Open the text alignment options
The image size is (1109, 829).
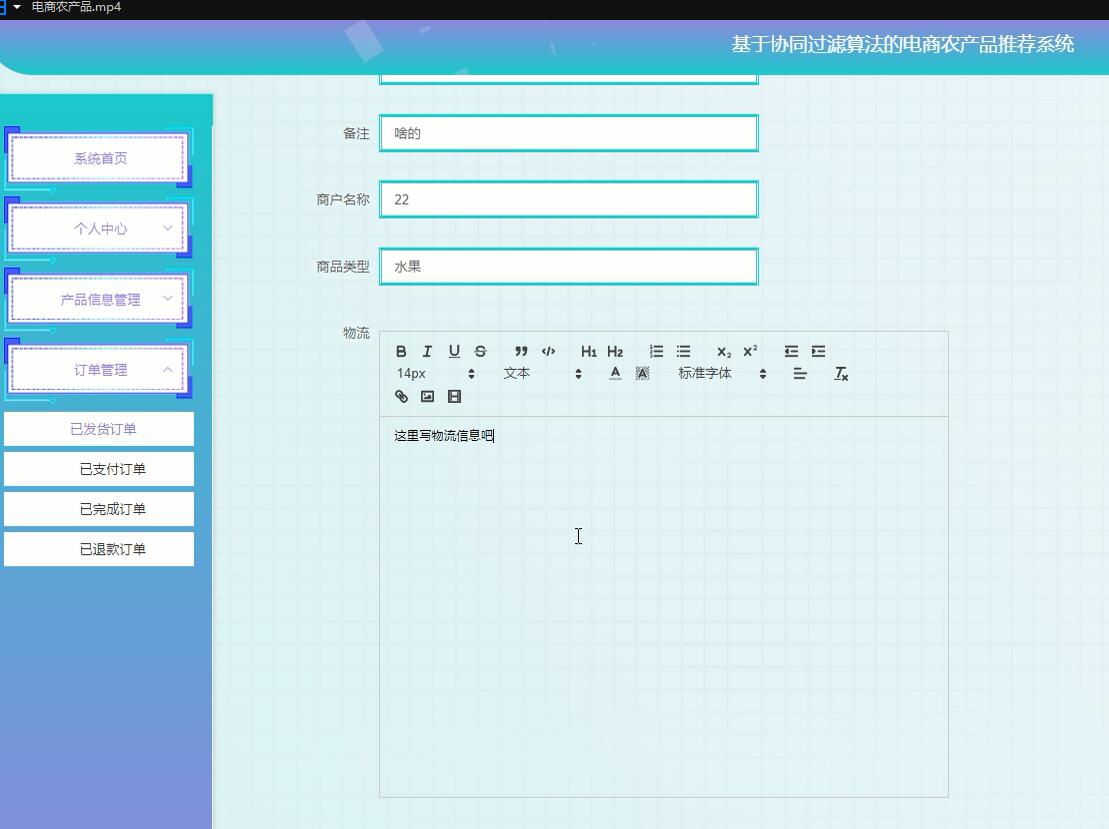[800, 373]
